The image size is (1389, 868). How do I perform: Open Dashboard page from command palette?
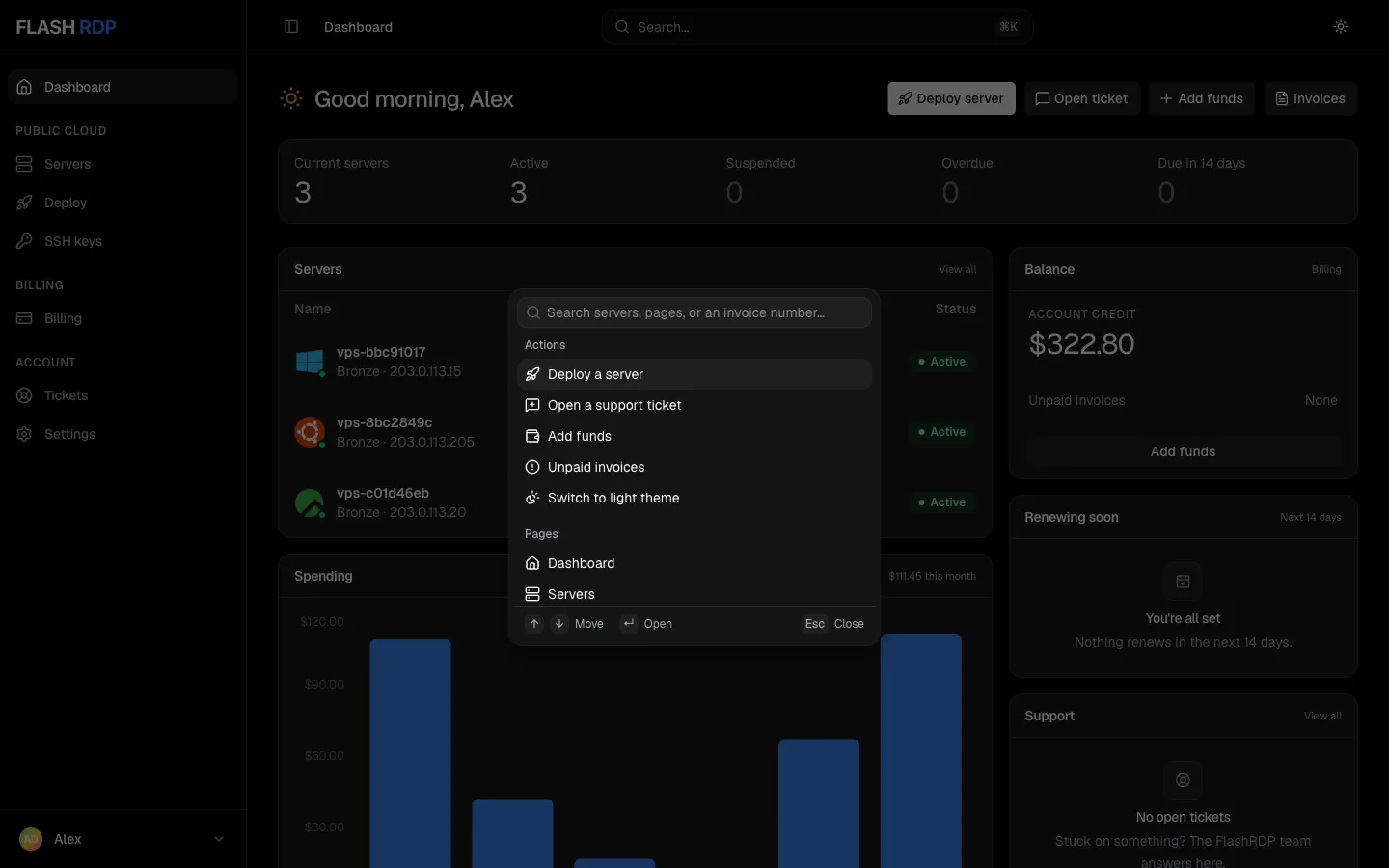click(694, 563)
